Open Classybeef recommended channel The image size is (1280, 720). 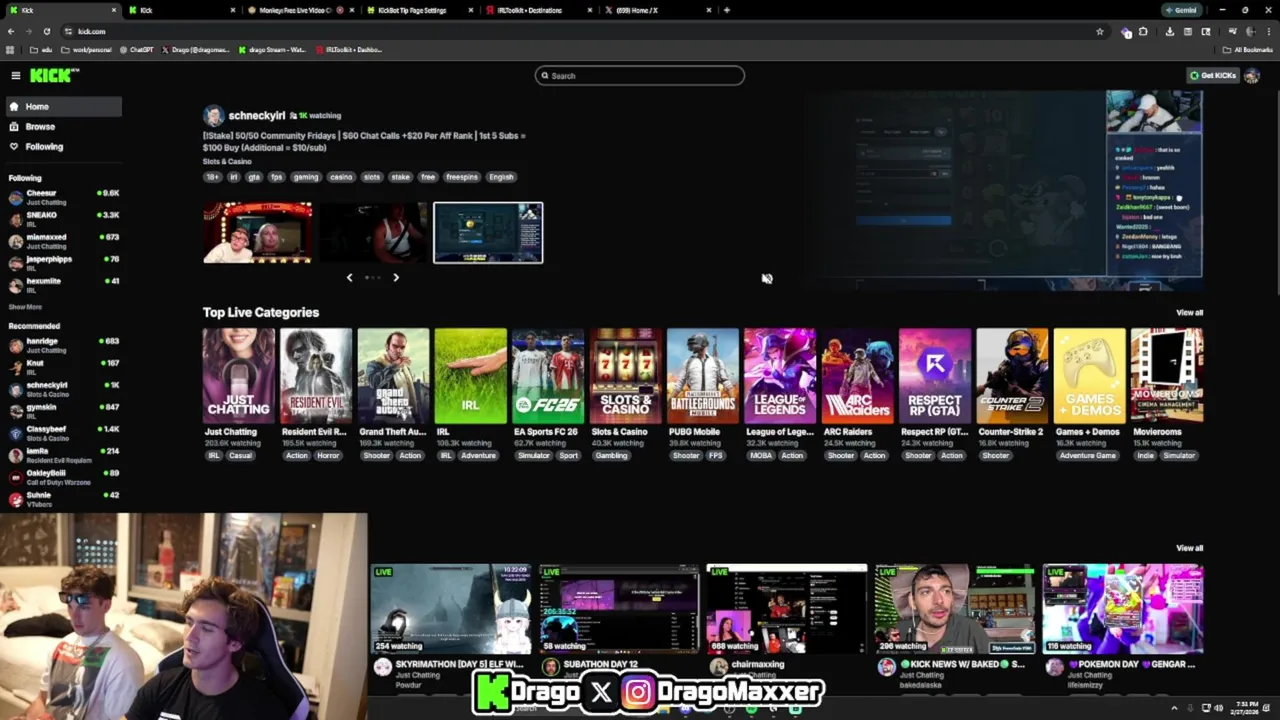click(62, 433)
